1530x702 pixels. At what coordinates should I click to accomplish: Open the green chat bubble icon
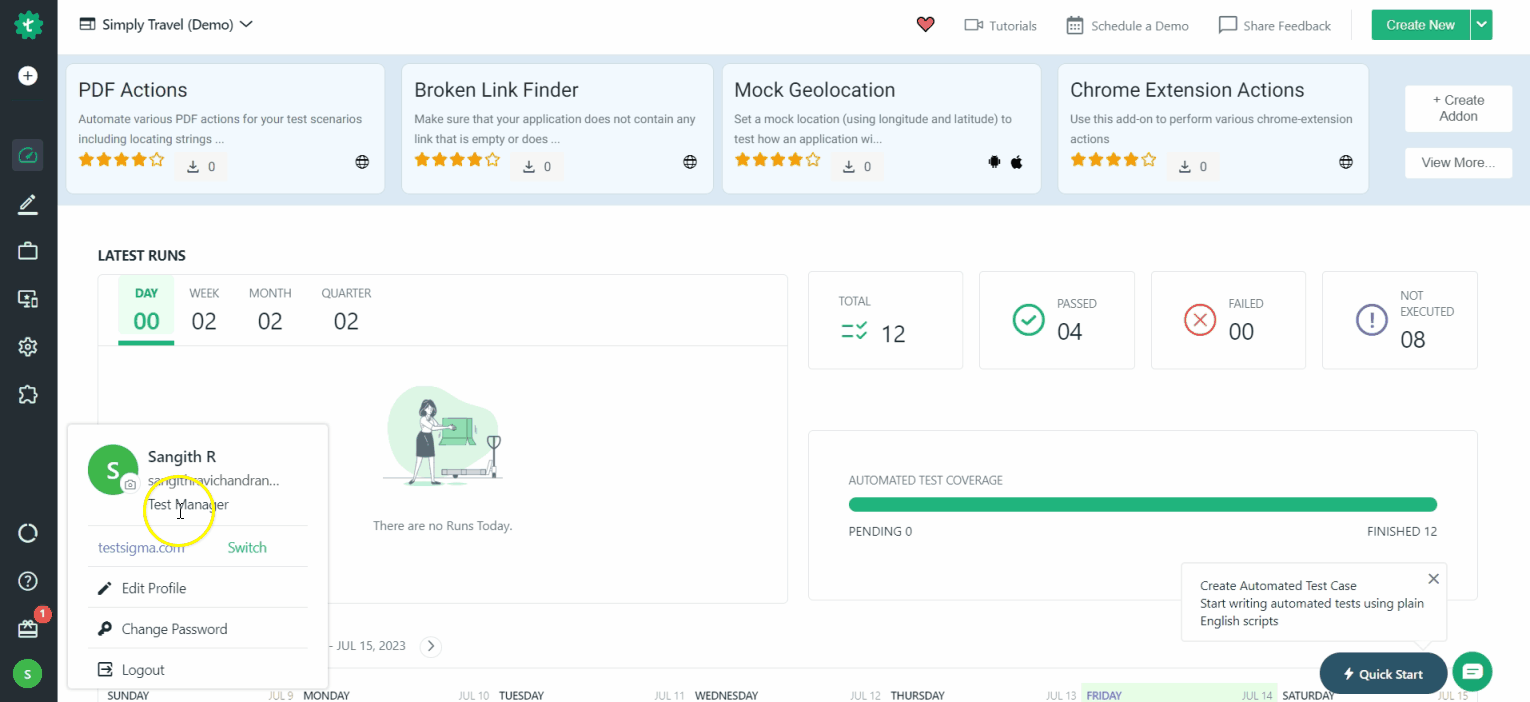1472,671
